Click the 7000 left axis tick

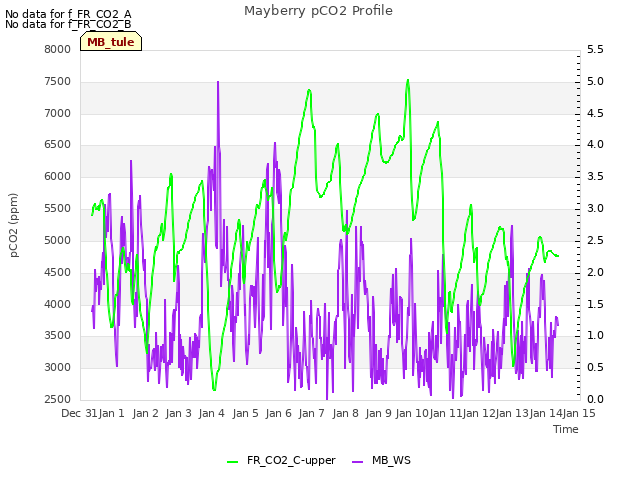[58, 113]
